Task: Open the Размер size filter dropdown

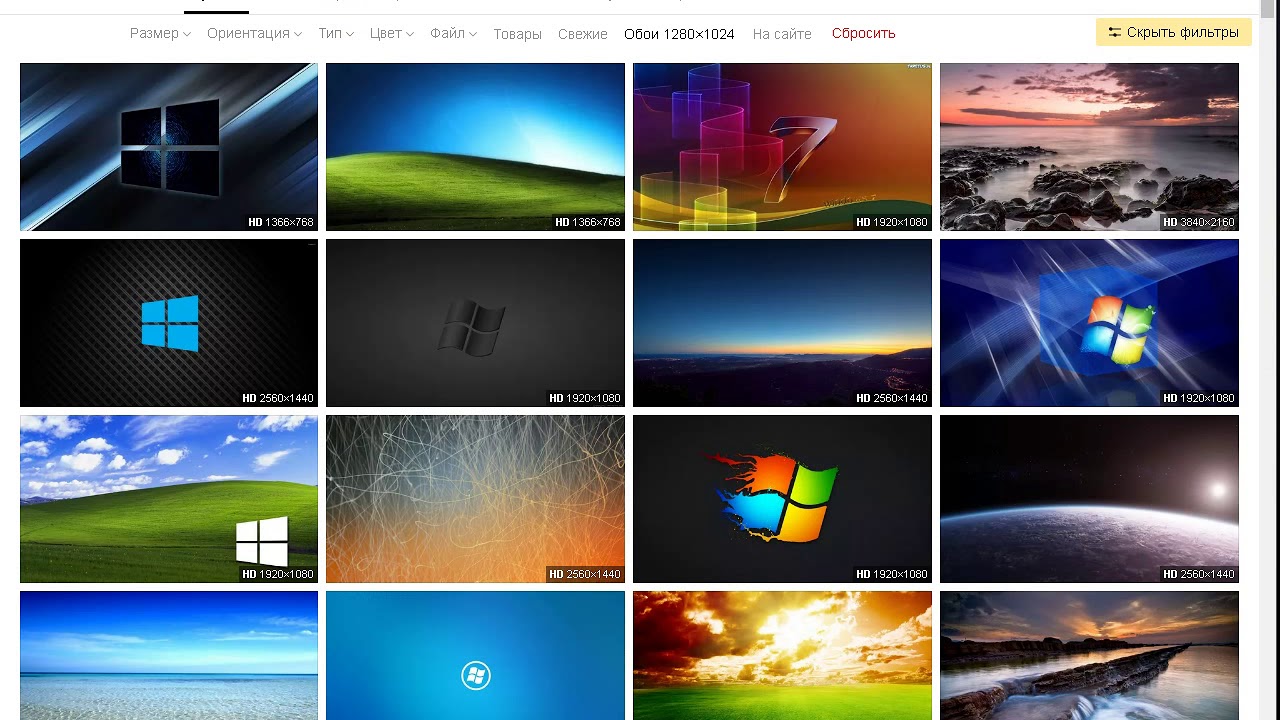Action: [x=160, y=33]
